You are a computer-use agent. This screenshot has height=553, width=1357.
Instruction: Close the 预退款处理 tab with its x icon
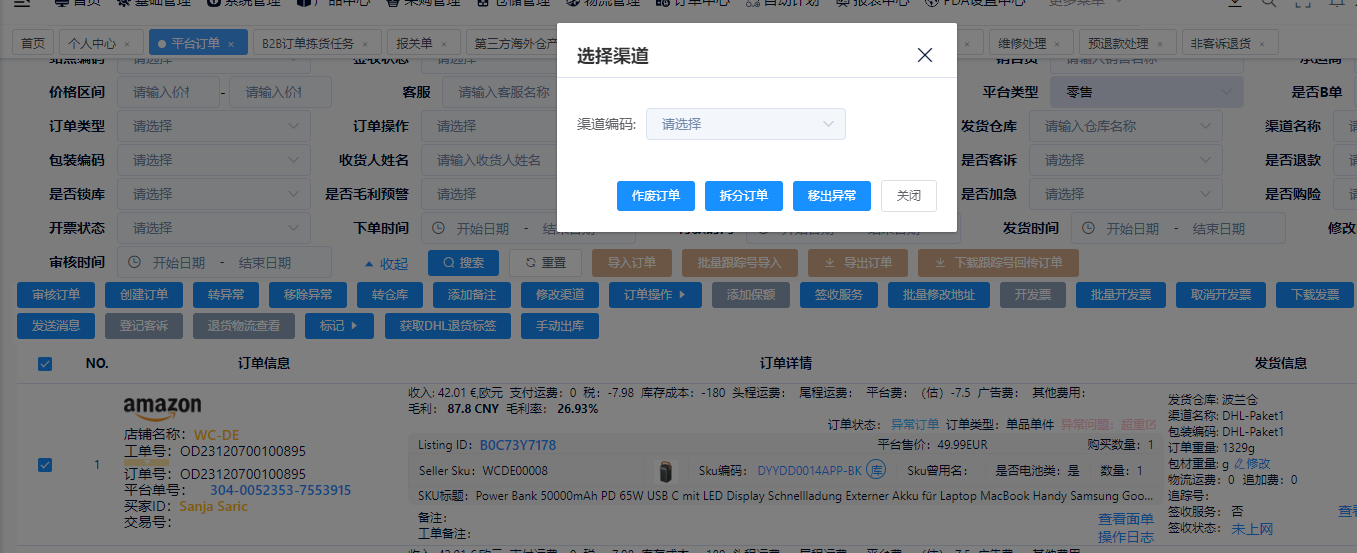pyautogui.click(x=1161, y=44)
